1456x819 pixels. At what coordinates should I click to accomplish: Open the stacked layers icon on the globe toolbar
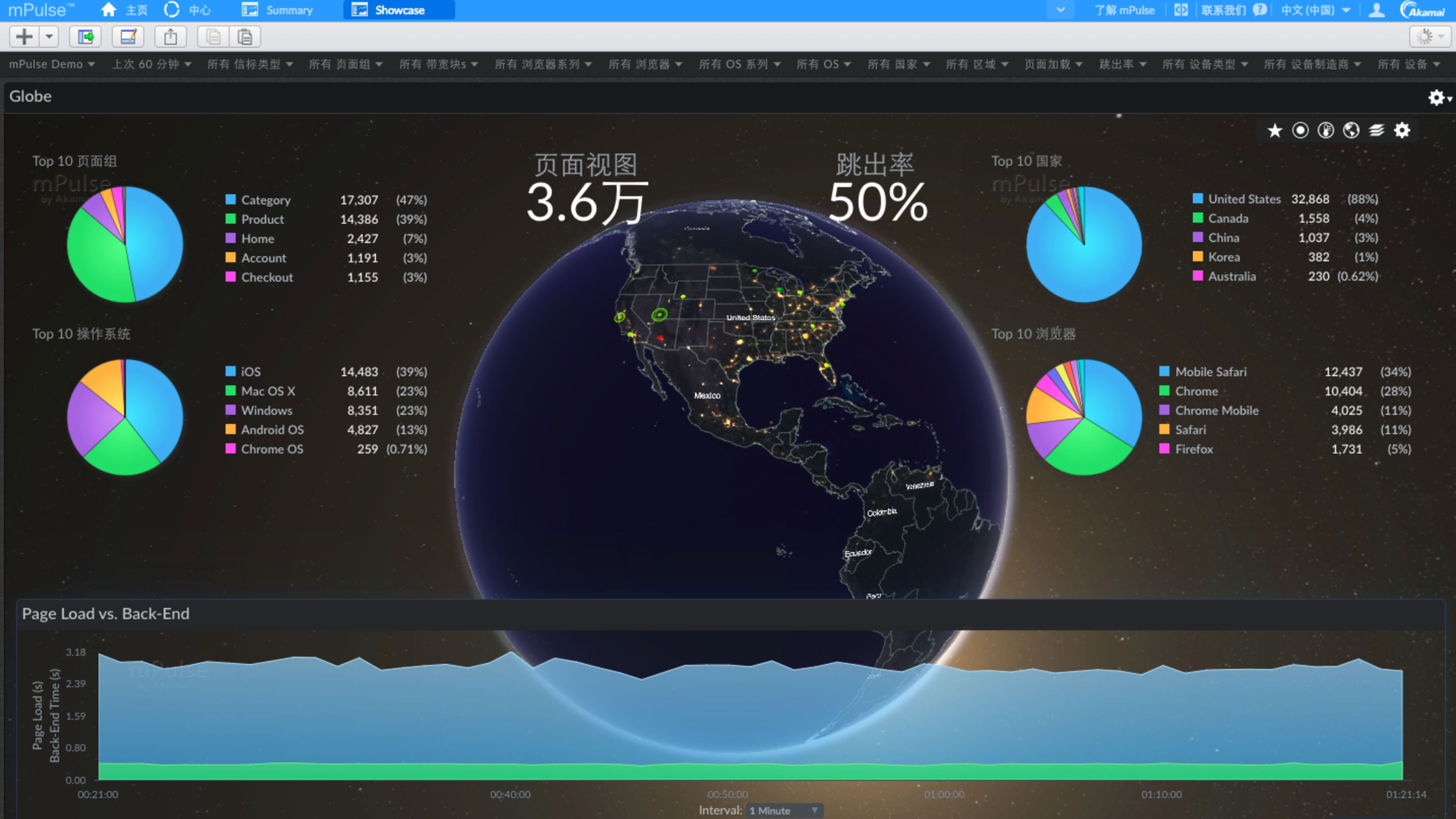(x=1376, y=130)
